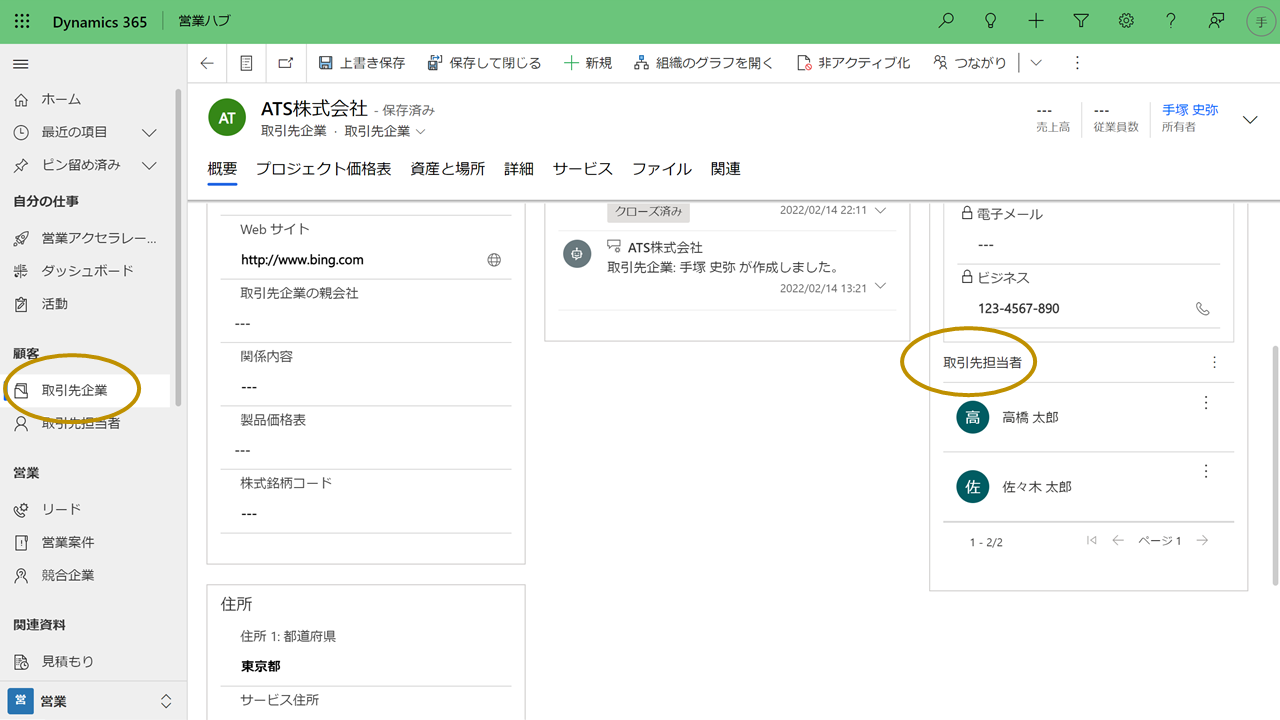This screenshot has height=720, width=1280.
Task: Open more options for 佐々木 太郎
Action: (x=1206, y=471)
